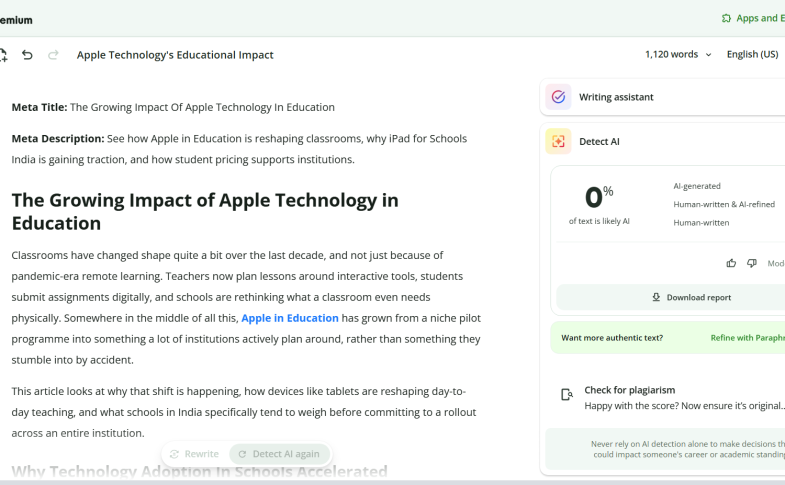This screenshot has width=785, height=485.
Task: Click the undo arrow icon
Action: (27, 55)
